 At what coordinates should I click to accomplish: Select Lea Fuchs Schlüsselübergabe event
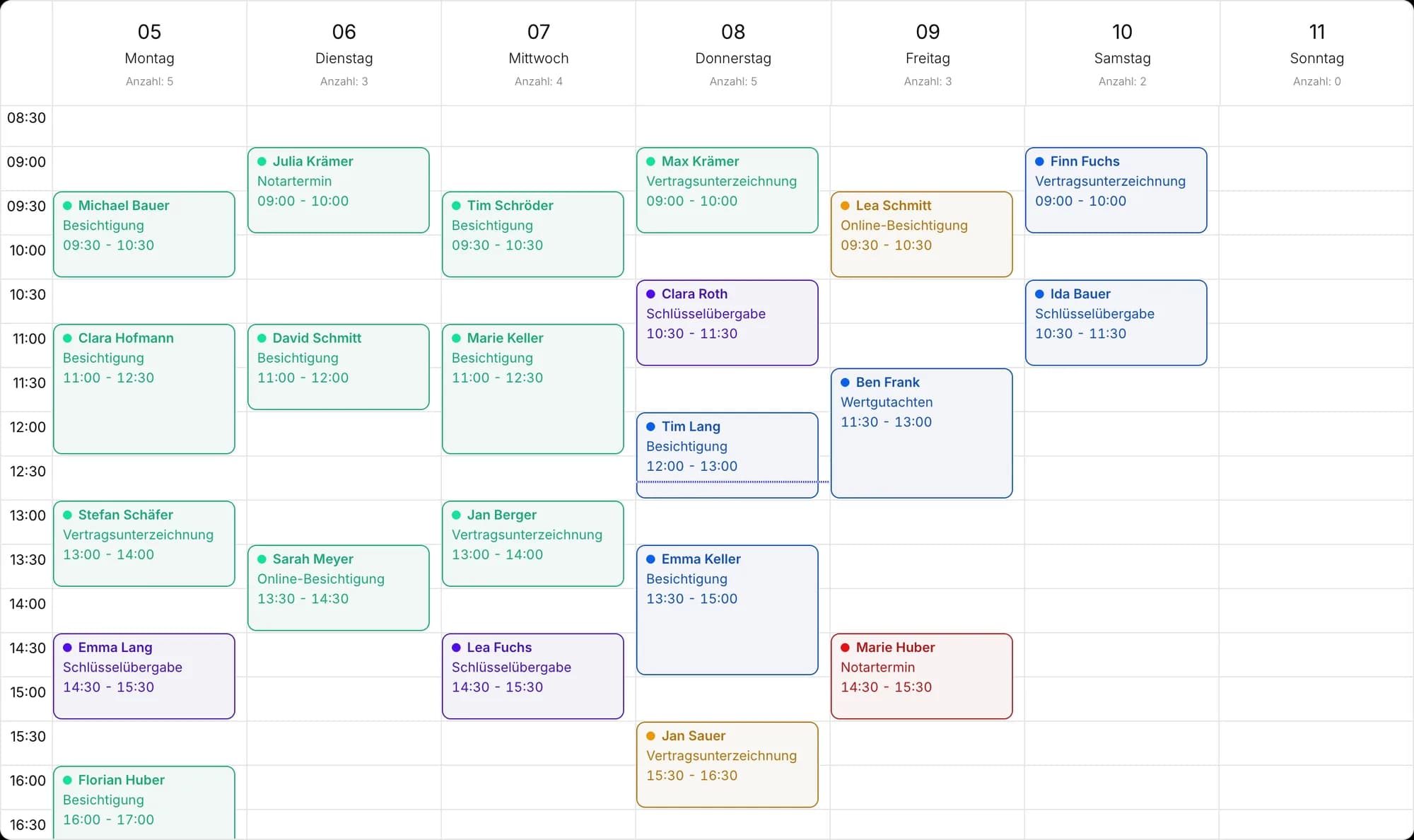[533, 676]
